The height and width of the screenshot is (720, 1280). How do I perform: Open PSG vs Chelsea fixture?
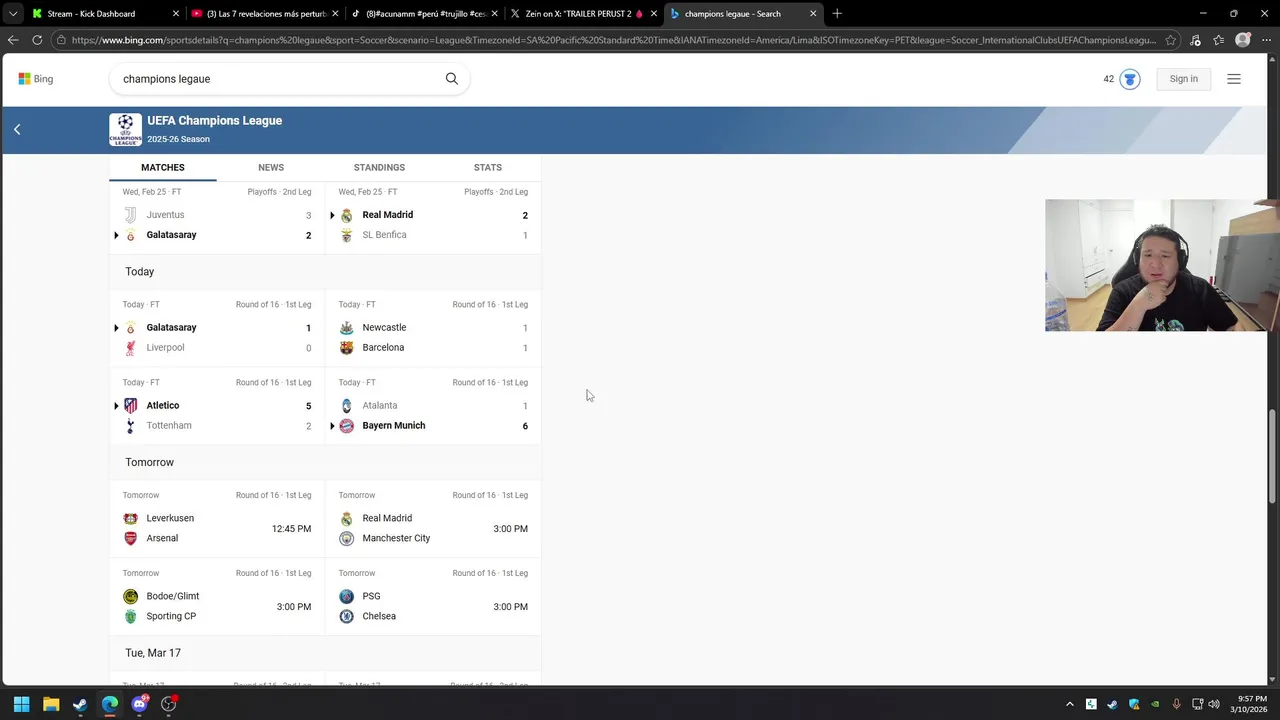tap(433, 597)
